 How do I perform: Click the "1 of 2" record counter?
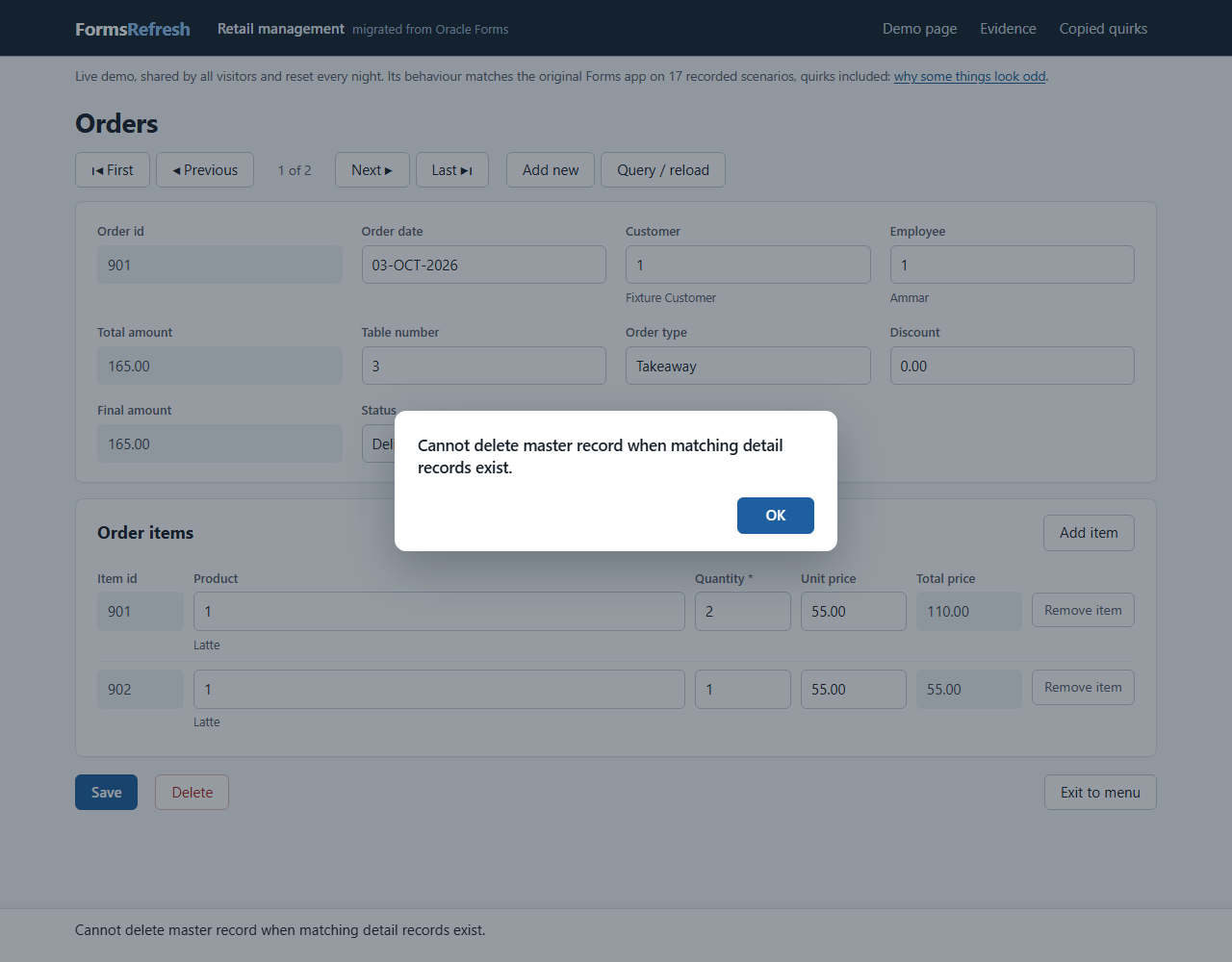295,170
